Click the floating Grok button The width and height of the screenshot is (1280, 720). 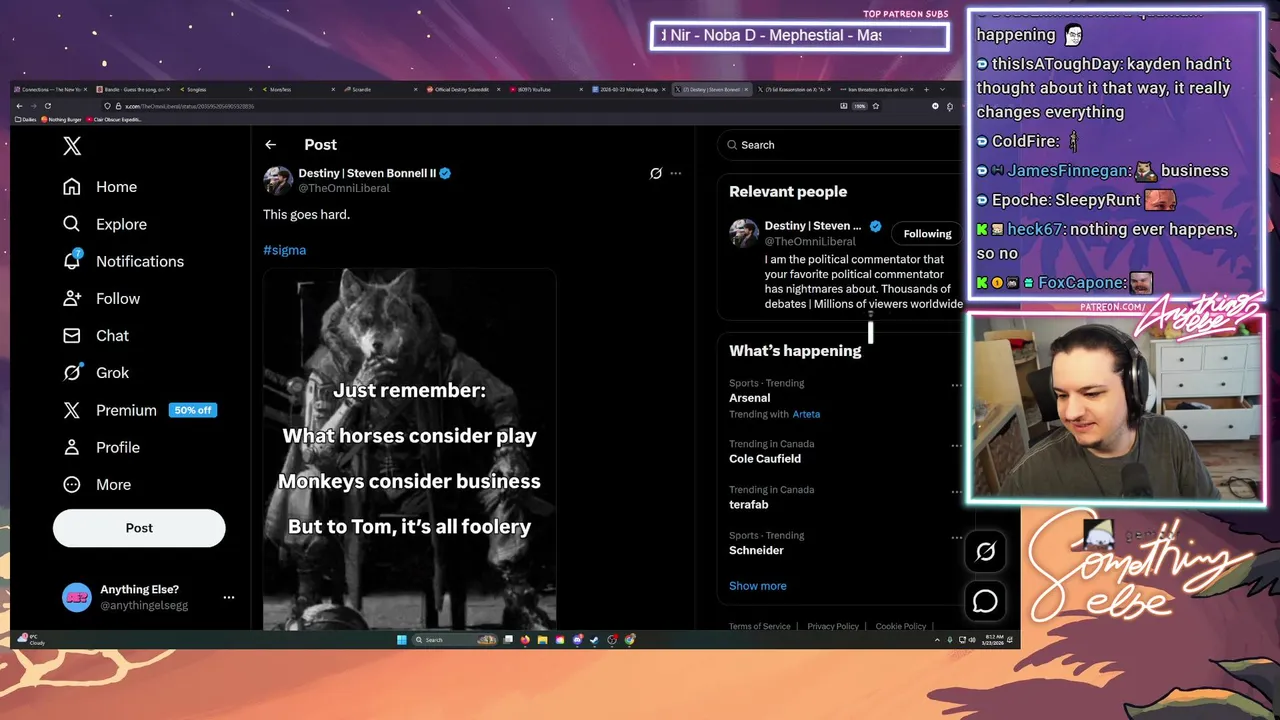pos(985,551)
